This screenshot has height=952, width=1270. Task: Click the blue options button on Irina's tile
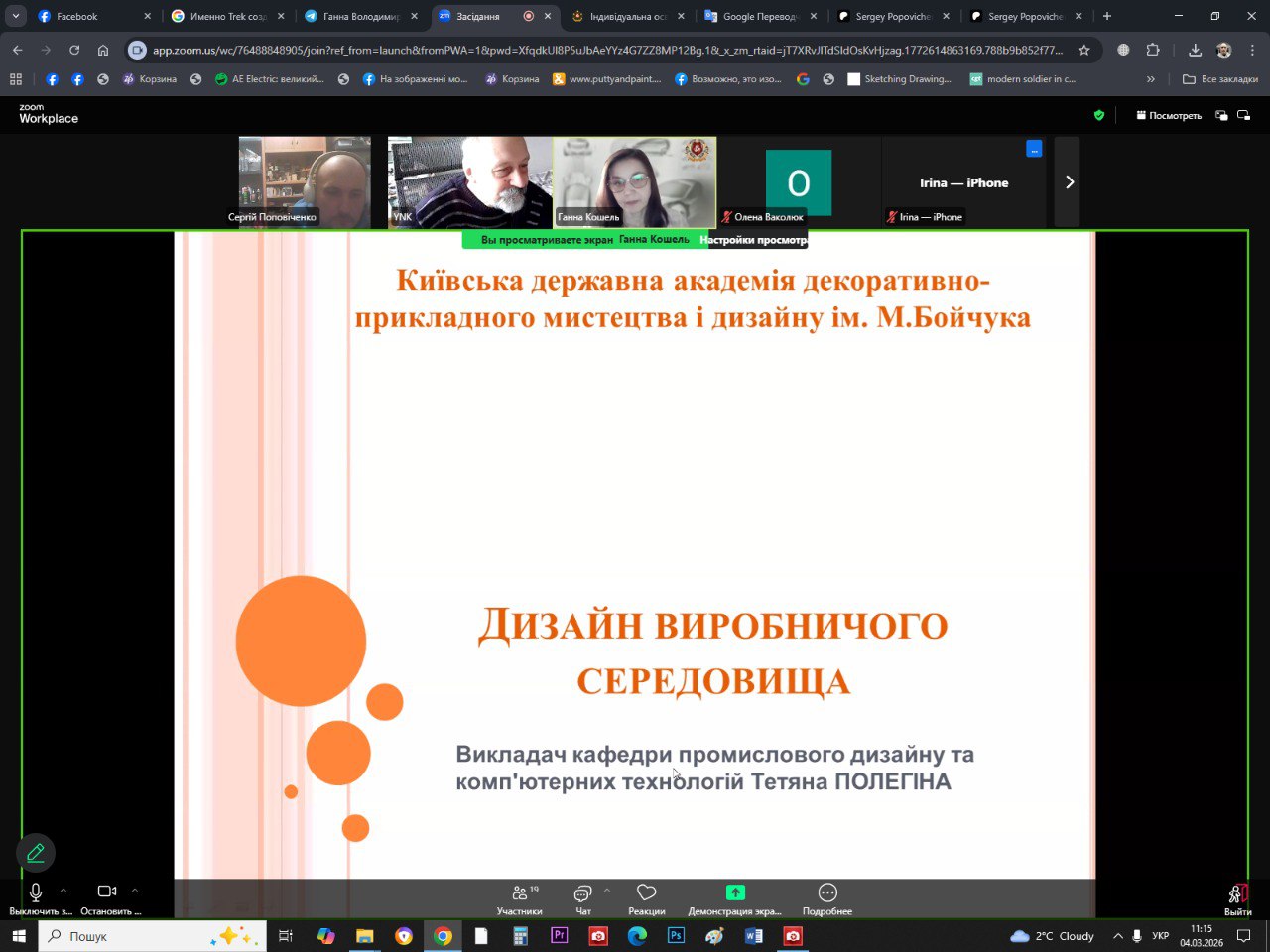(x=1034, y=150)
